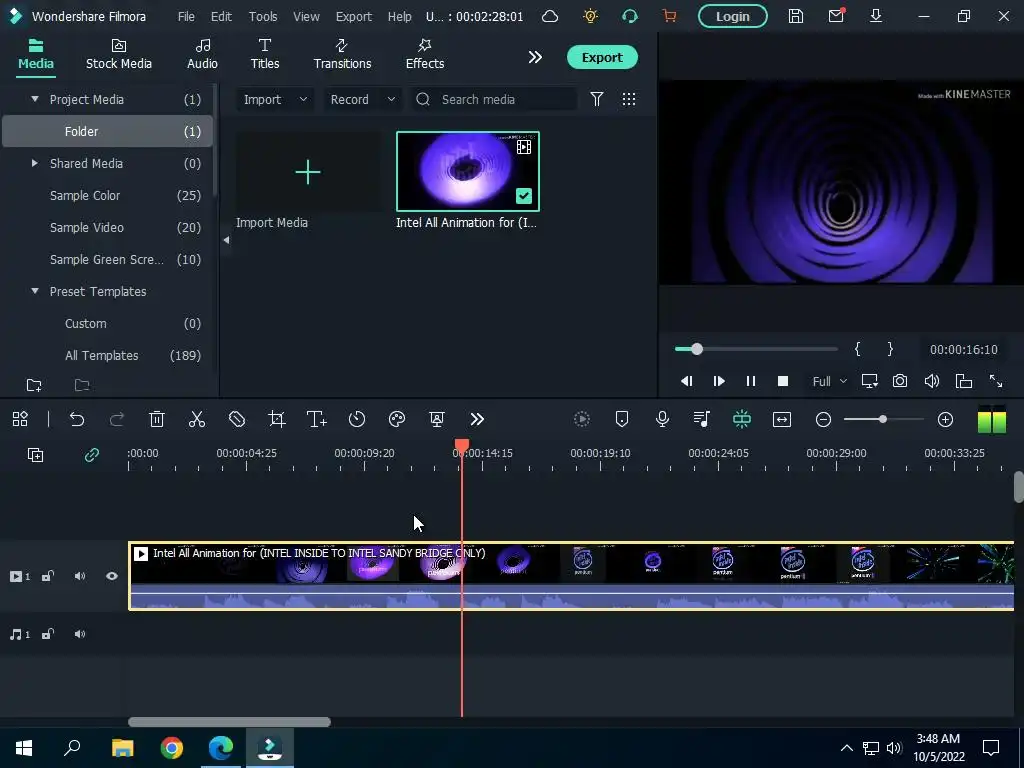Adjust the timeline zoom slider handle
1024x768 pixels.
point(883,419)
